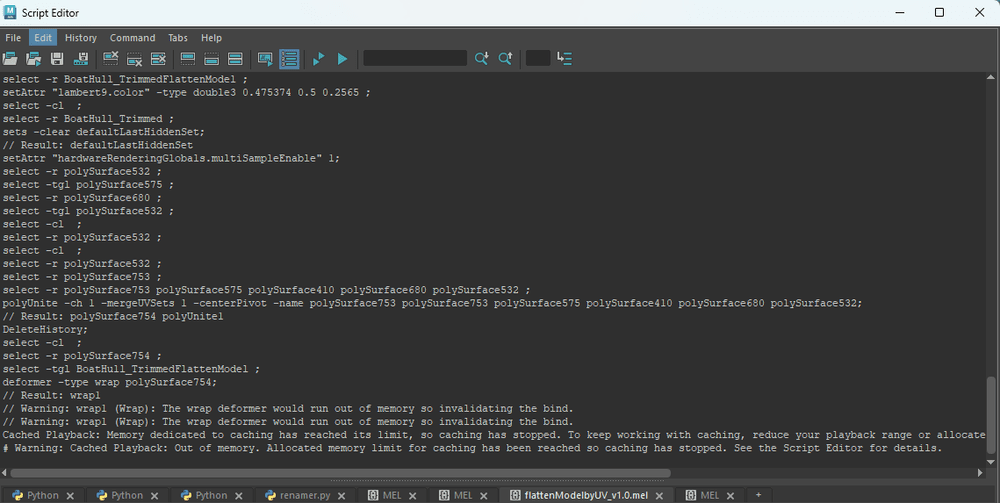
Task: Click "select -tgl BoatHull_TrimmedFlattenModel" line
Action: pos(131,369)
